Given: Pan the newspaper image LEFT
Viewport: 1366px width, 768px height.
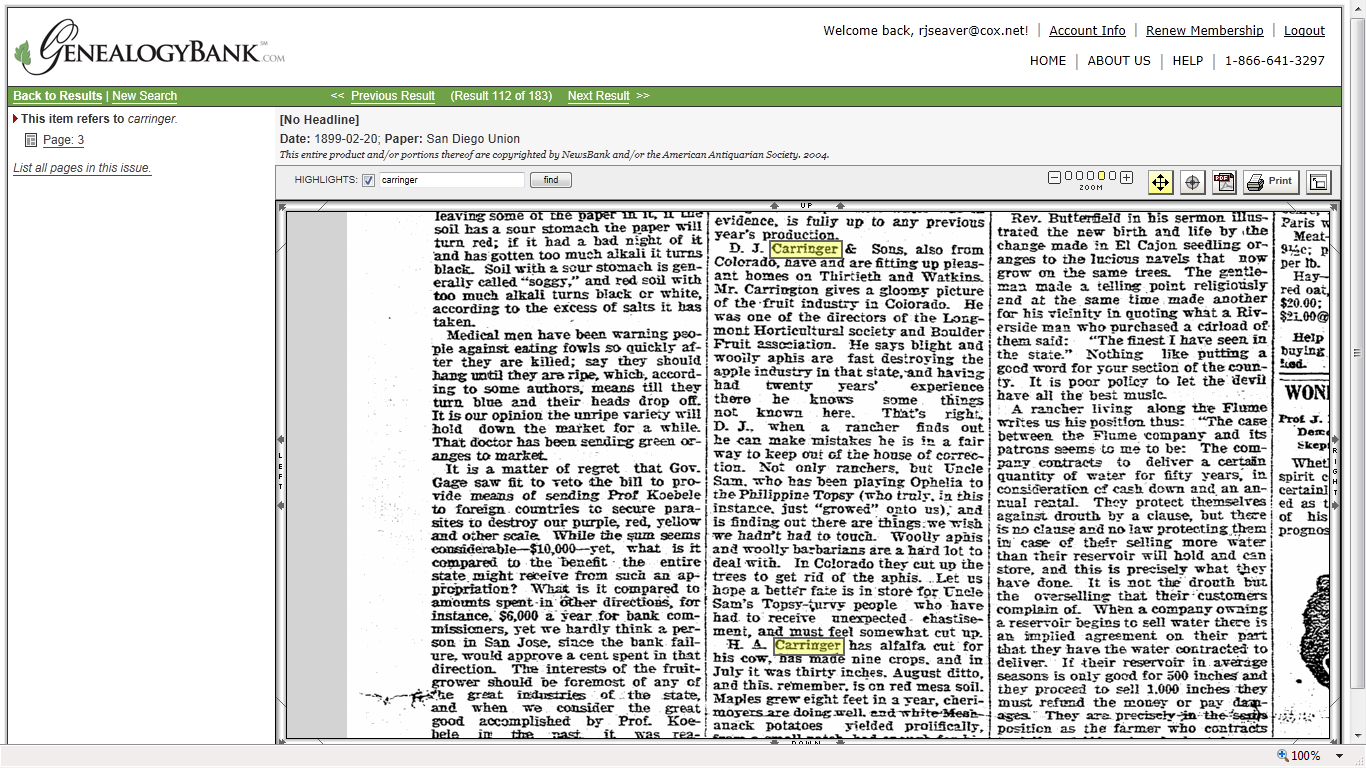Looking at the screenshot, I should (281, 472).
